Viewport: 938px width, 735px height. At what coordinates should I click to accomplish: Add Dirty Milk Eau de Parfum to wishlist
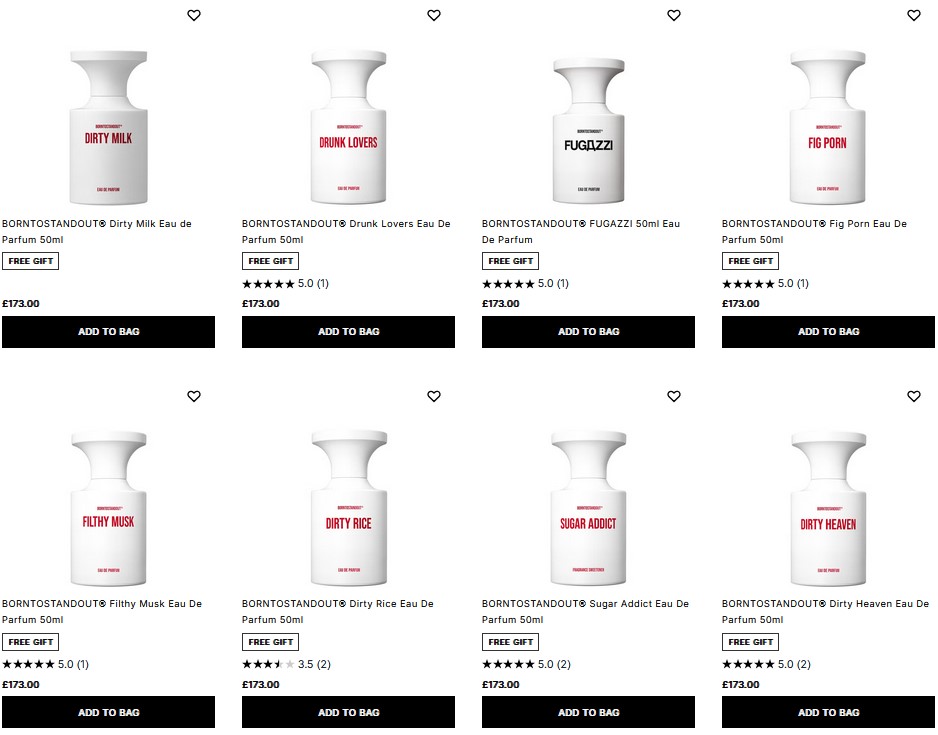point(194,16)
